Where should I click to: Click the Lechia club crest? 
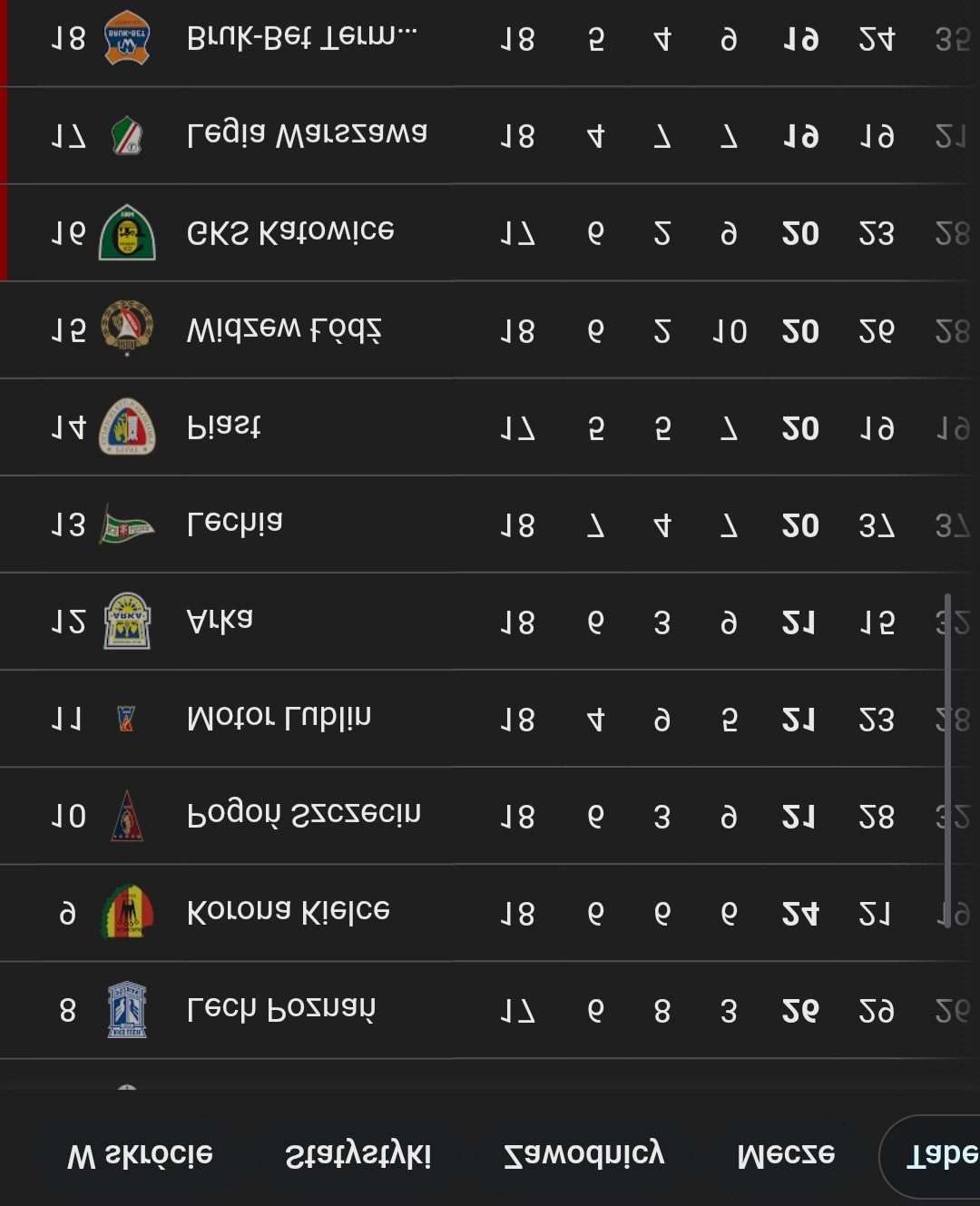[127, 525]
